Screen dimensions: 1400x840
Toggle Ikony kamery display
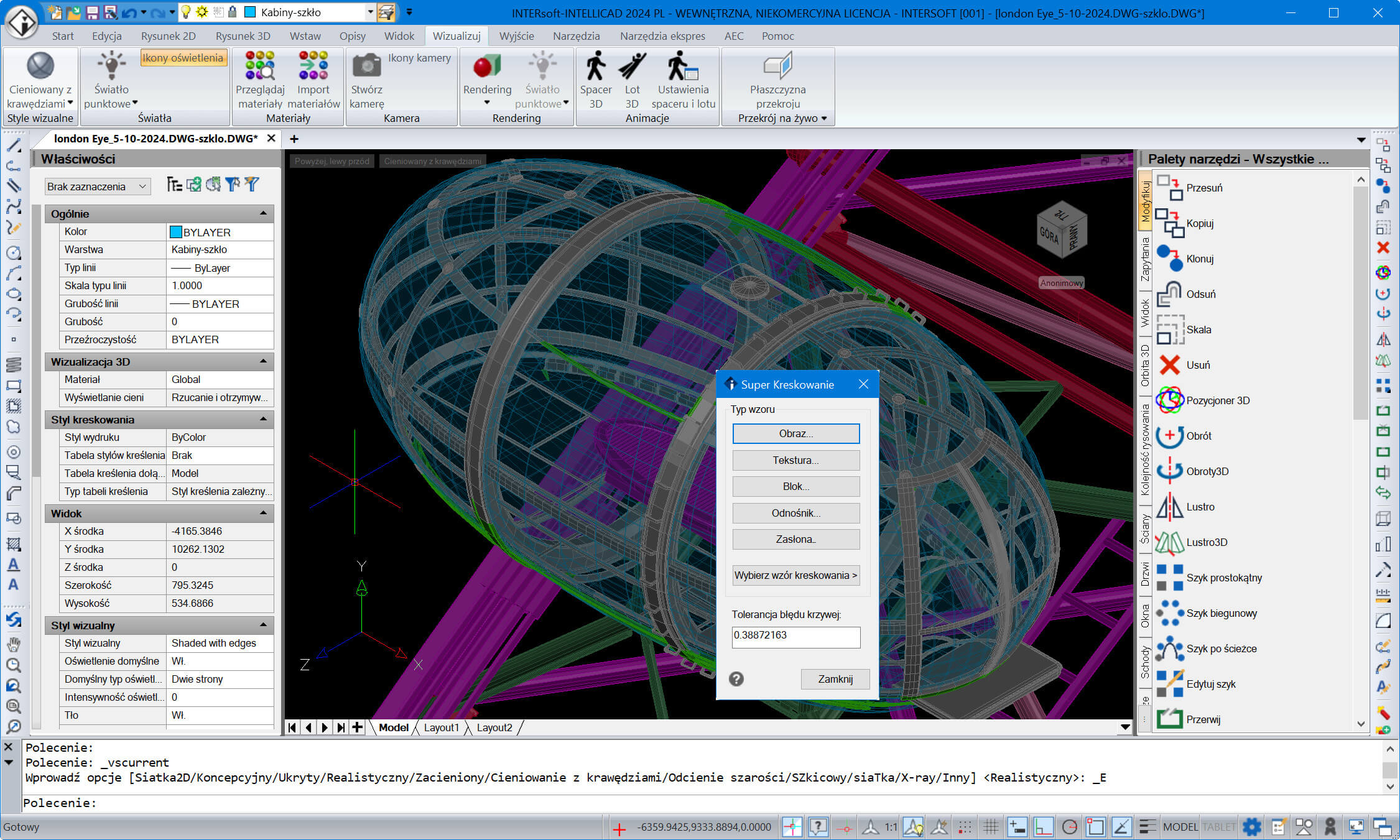click(x=419, y=58)
